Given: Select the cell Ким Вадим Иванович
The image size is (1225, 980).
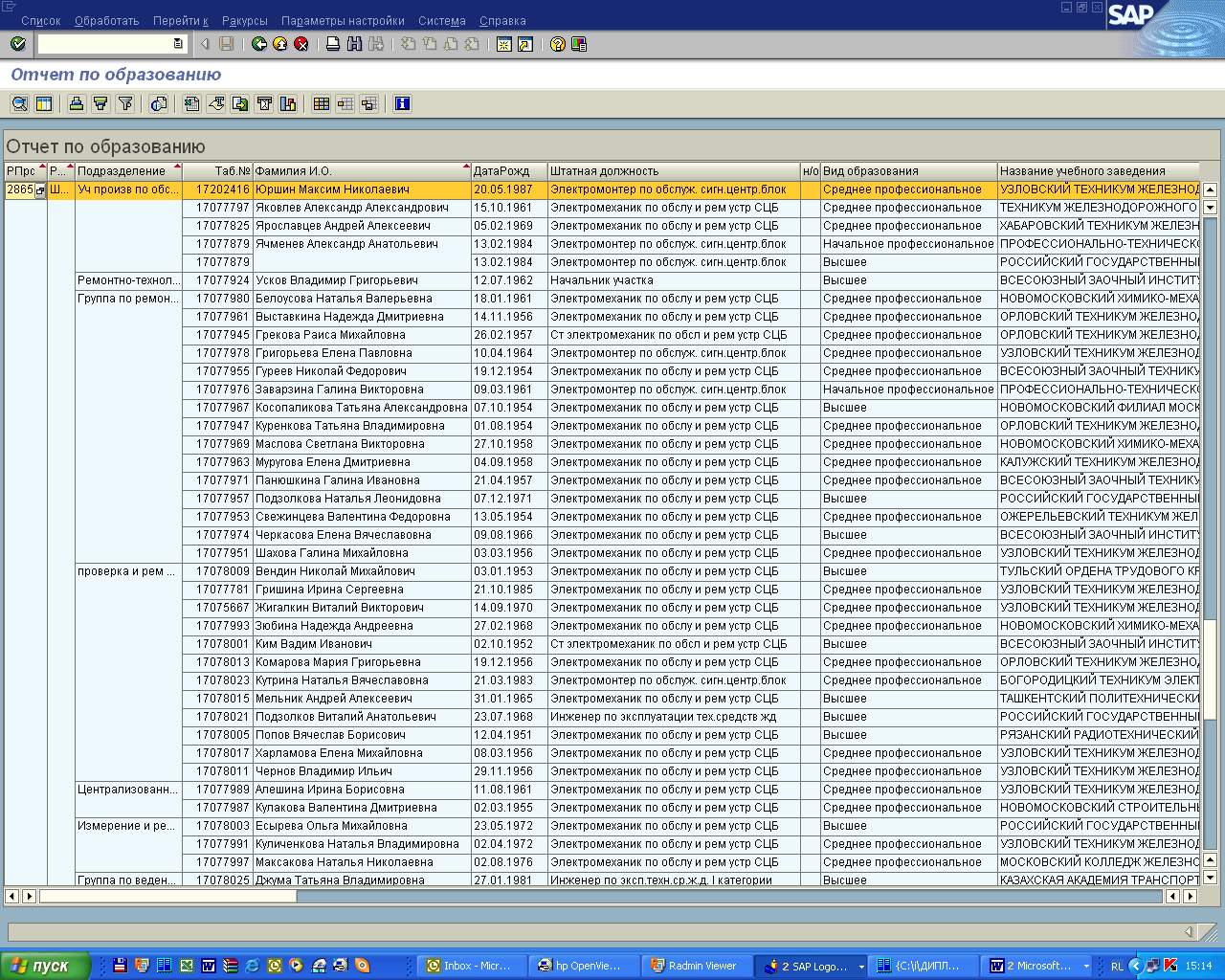Looking at the screenshot, I should [x=362, y=644].
